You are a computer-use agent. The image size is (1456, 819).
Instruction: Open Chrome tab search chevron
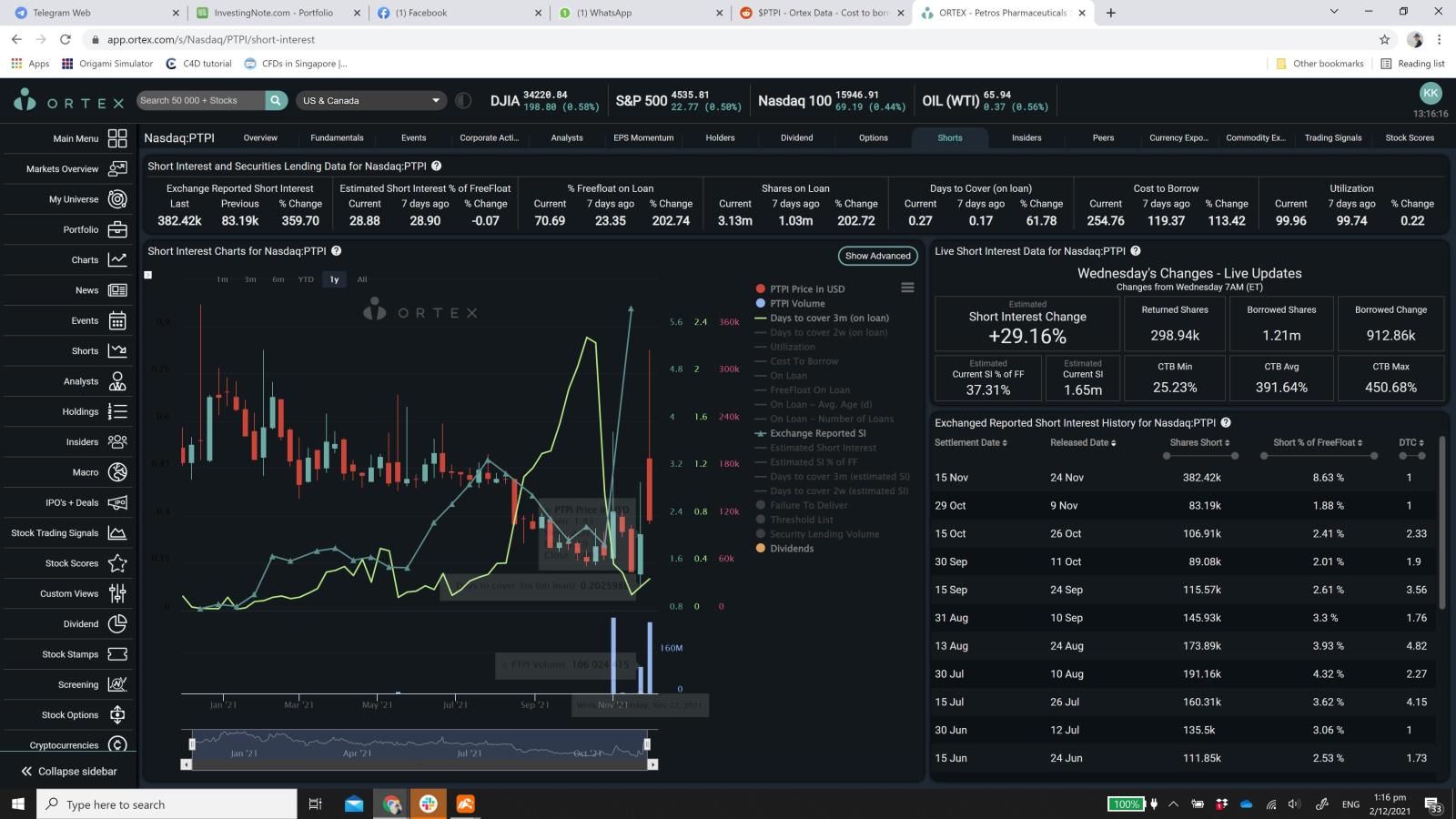[1334, 12]
